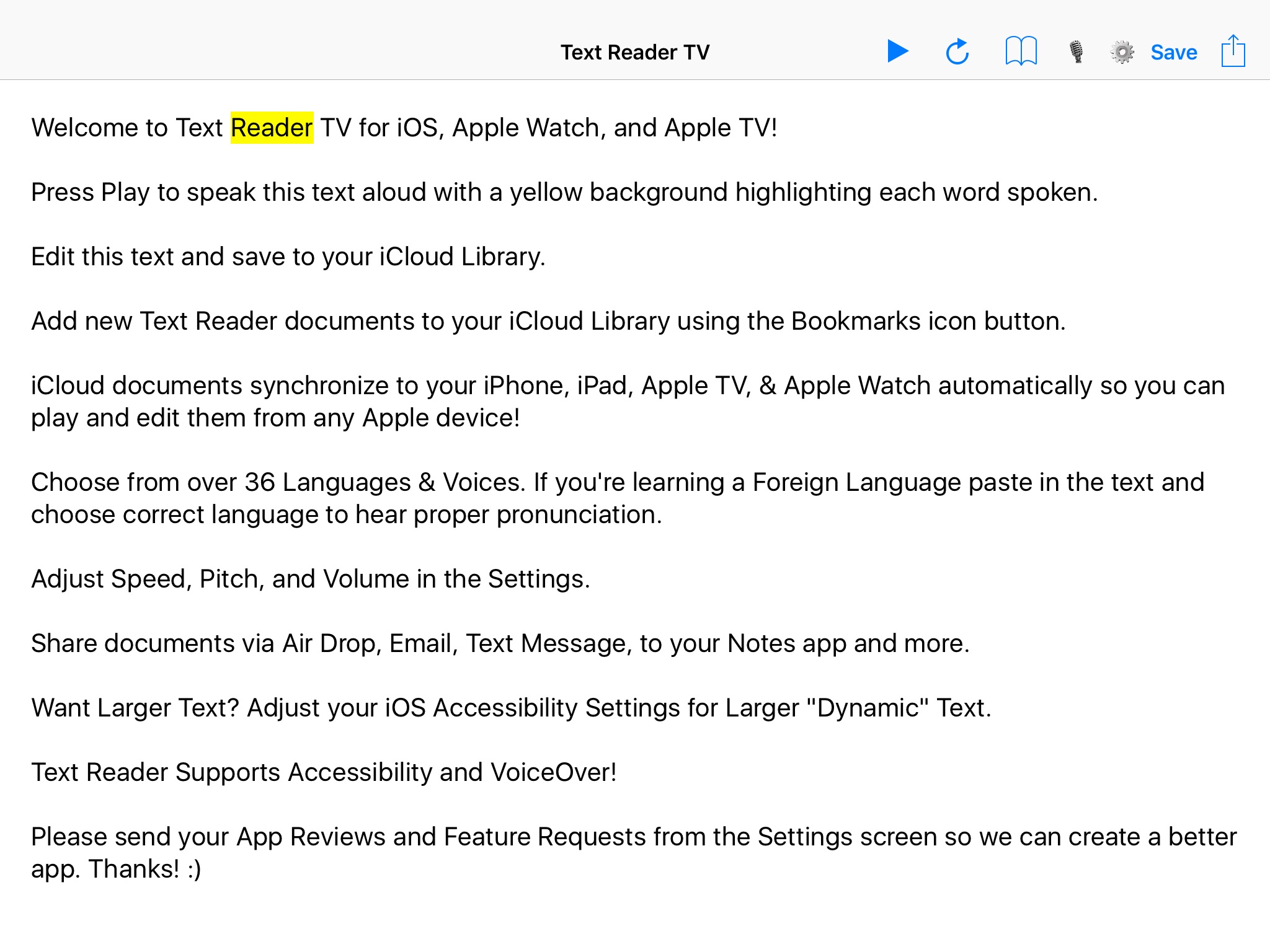Tap the Add new Text Reader documents line
This screenshot has width=1270, height=952.
(548, 321)
